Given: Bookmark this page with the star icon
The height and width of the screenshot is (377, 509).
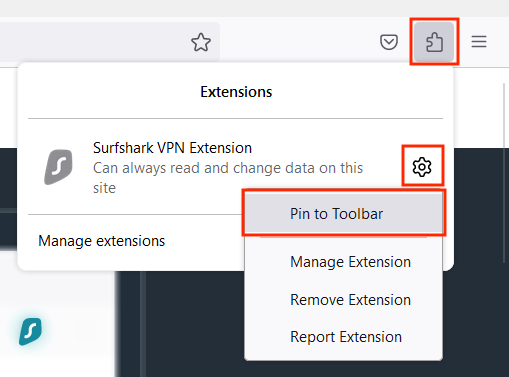Looking at the screenshot, I should pyautogui.click(x=201, y=42).
